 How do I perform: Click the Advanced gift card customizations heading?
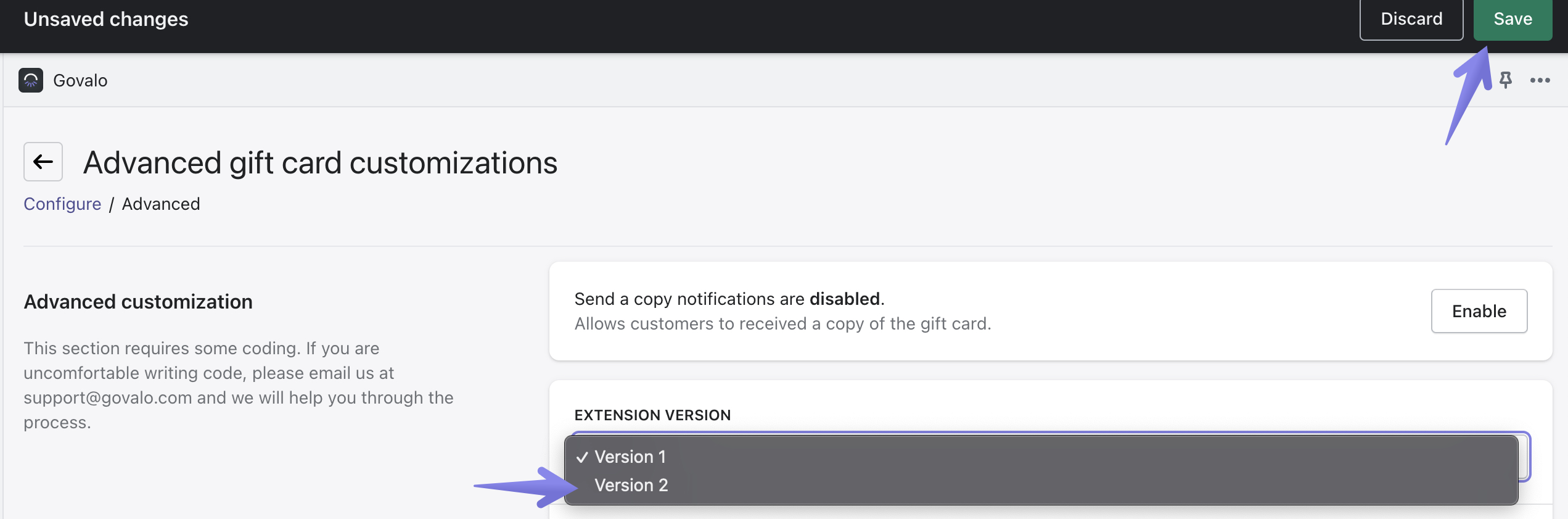[320, 163]
